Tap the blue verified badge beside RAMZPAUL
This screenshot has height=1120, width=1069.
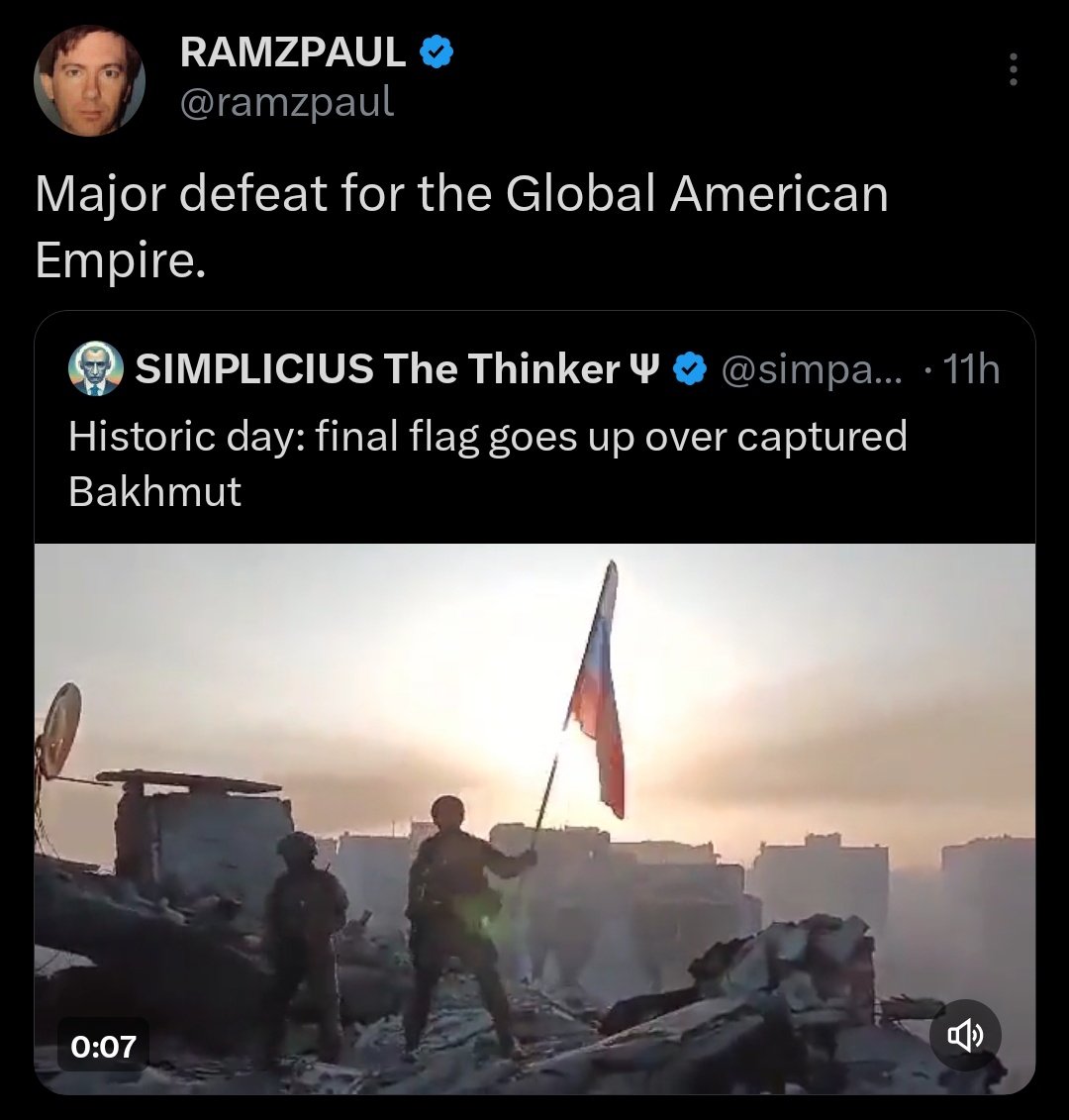[x=437, y=52]
